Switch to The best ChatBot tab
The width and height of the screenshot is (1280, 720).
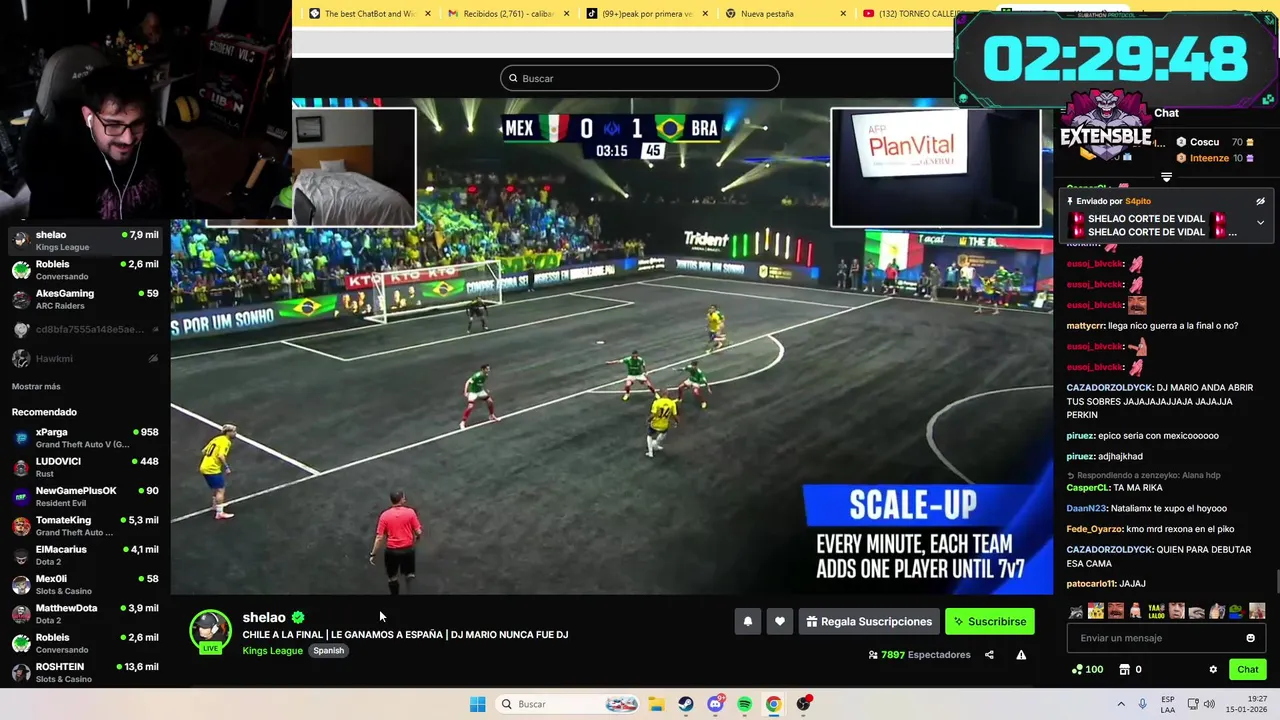coord(369,14)
